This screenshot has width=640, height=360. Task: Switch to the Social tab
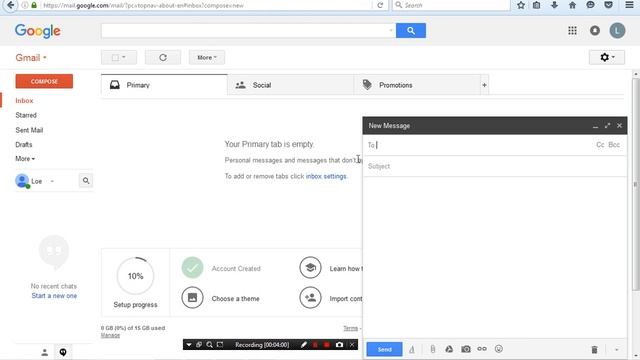click(291, 85)
